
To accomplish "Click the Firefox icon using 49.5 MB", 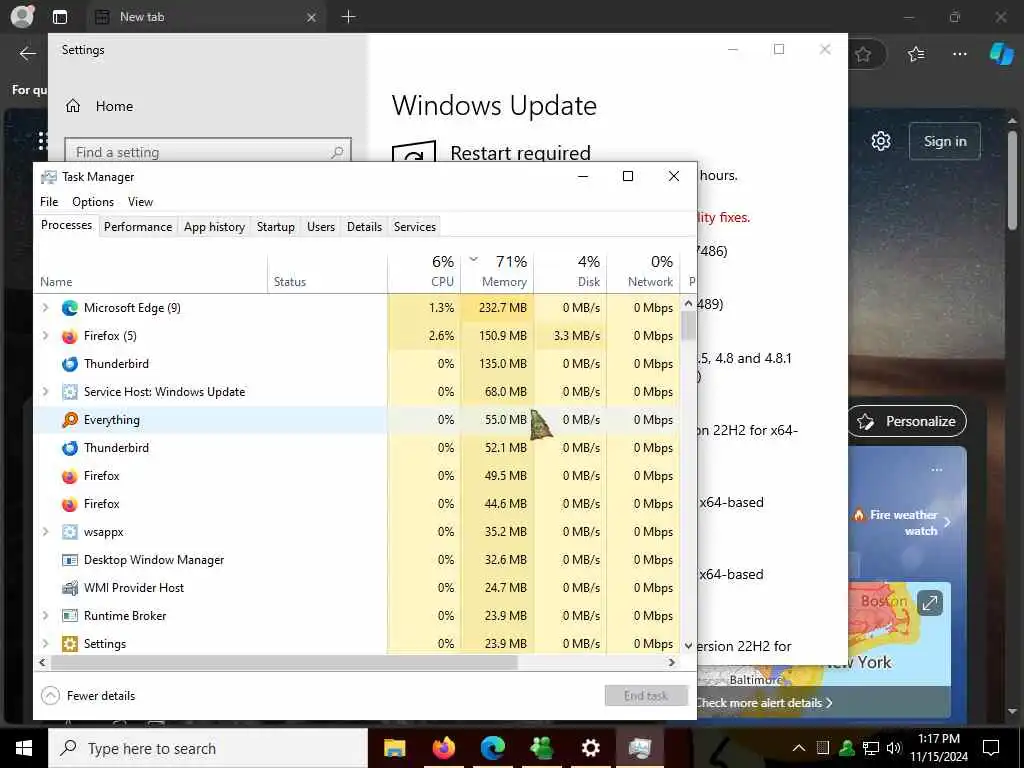I will [x=70, y=476].
